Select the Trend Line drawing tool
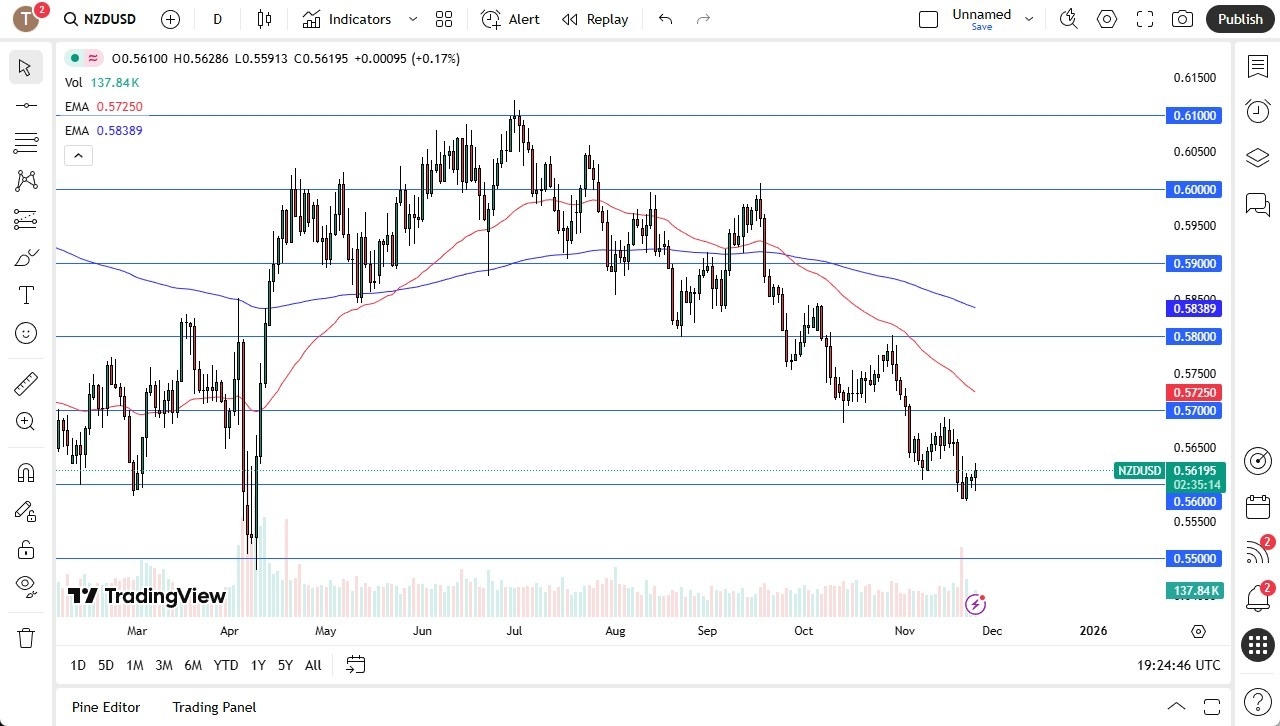 click(x=25, y=105)
